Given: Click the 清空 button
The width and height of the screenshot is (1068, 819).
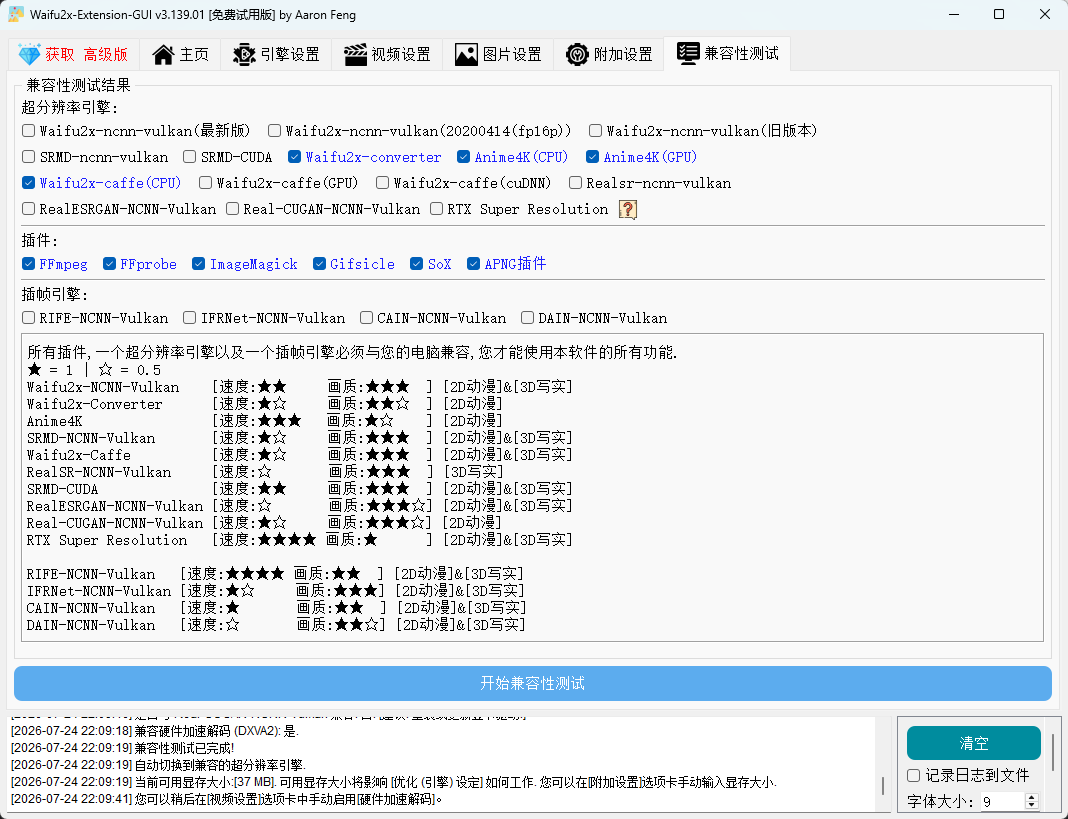Looking at the screenshot, I should (x=973, y=743).
